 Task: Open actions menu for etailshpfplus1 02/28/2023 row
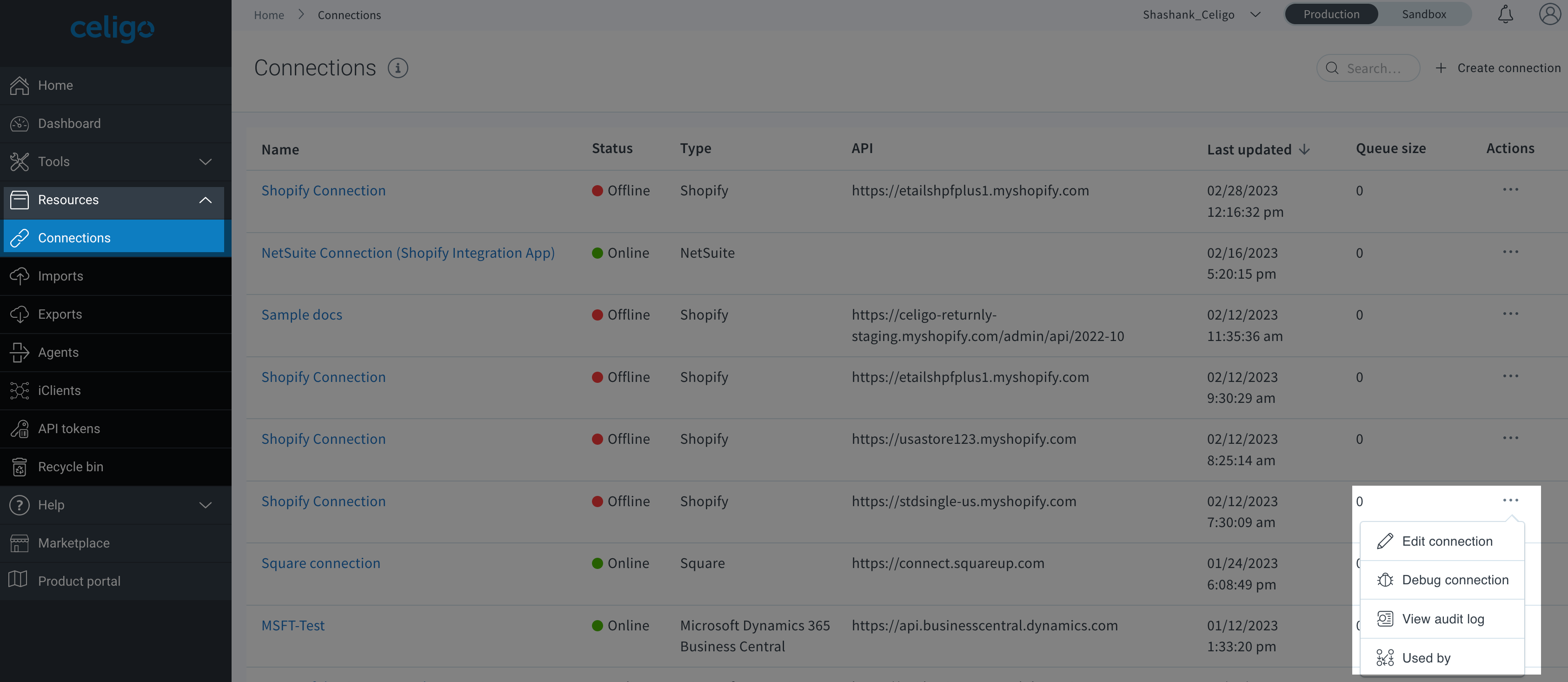click(x=1510, y=189)
